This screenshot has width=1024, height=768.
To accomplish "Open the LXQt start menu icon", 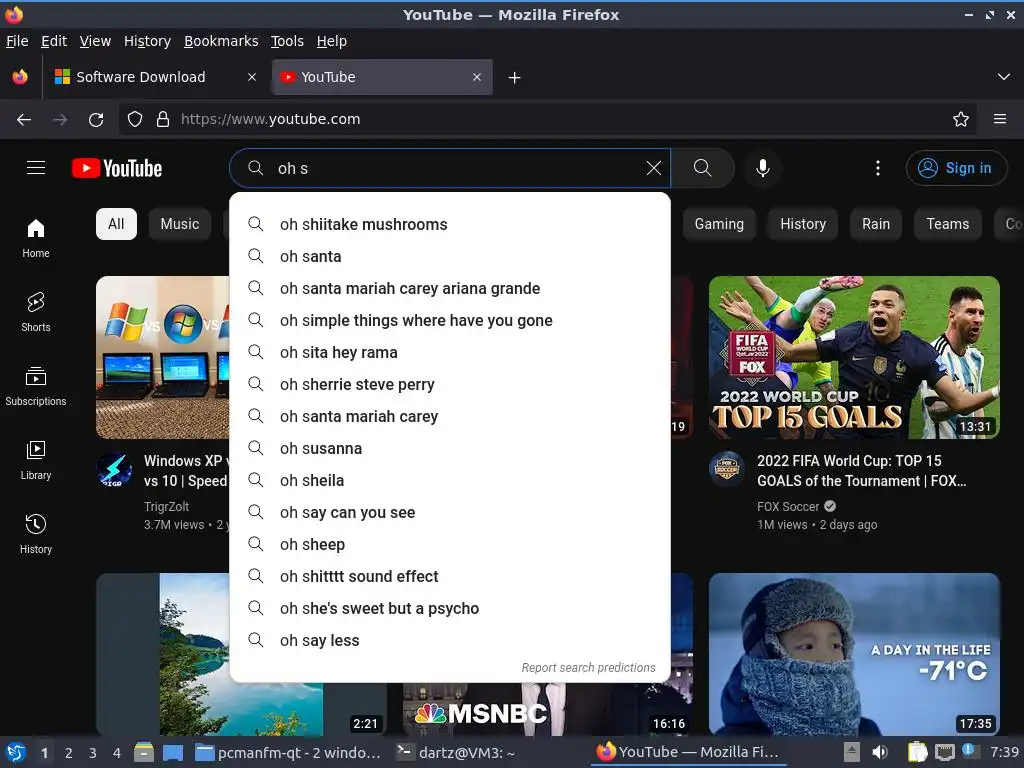I will click(16, 752).
